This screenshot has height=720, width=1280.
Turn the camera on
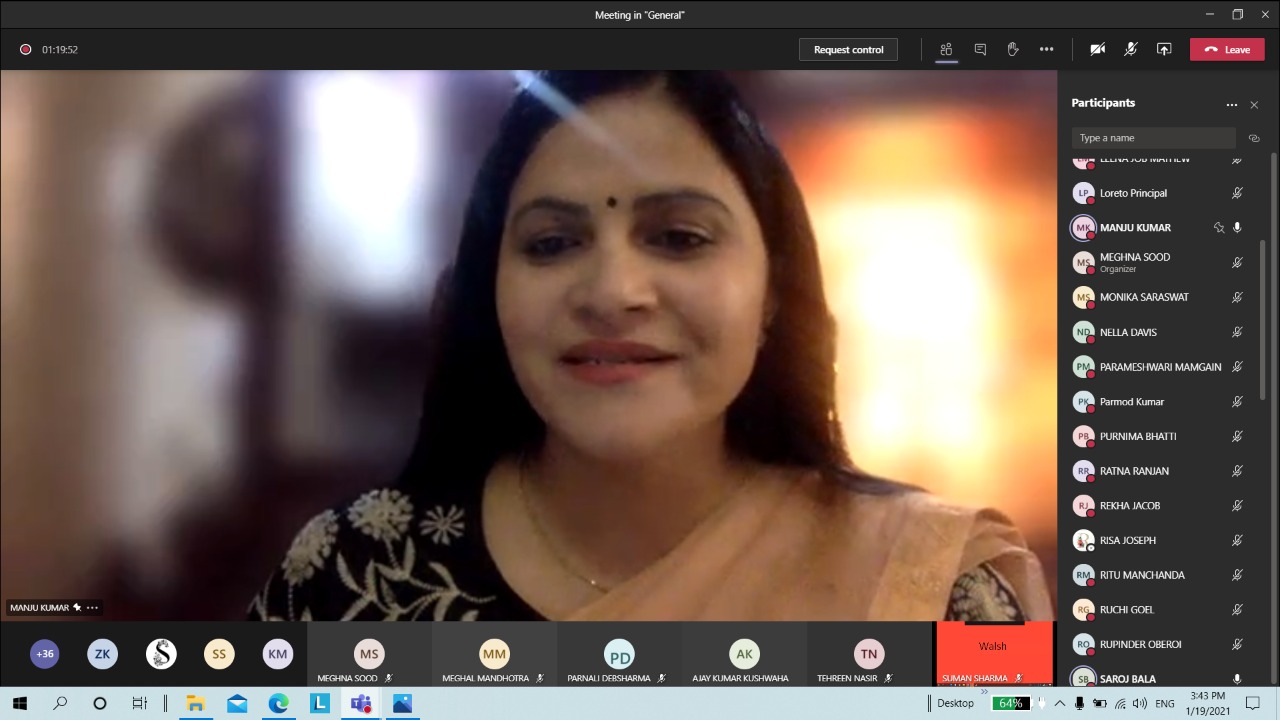[x=1097, y=49]
